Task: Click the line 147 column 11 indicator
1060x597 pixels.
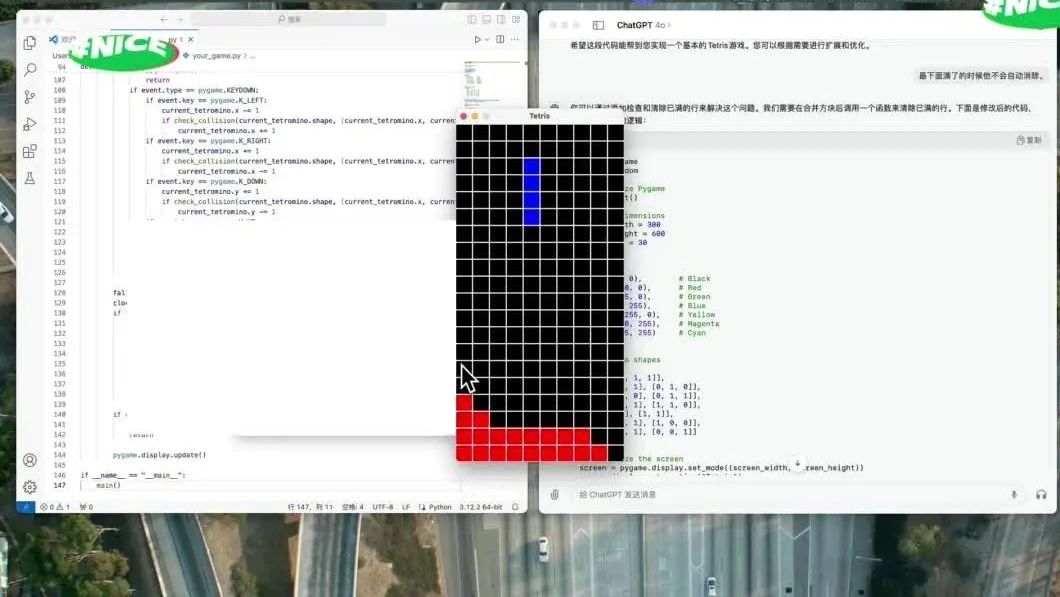Action: (310, 506)
